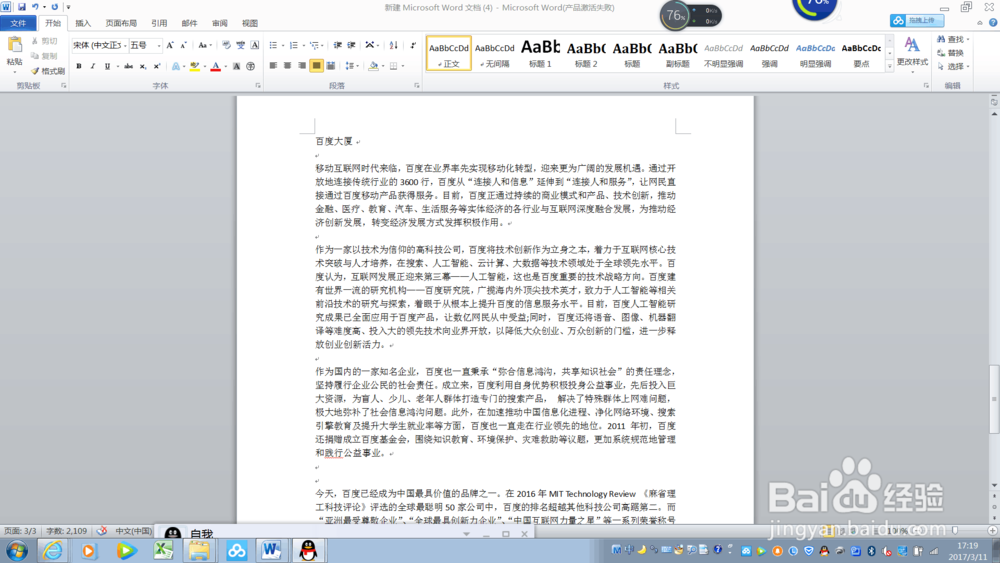Apply the 副标题 (Subtitle) style

point(678,53)
